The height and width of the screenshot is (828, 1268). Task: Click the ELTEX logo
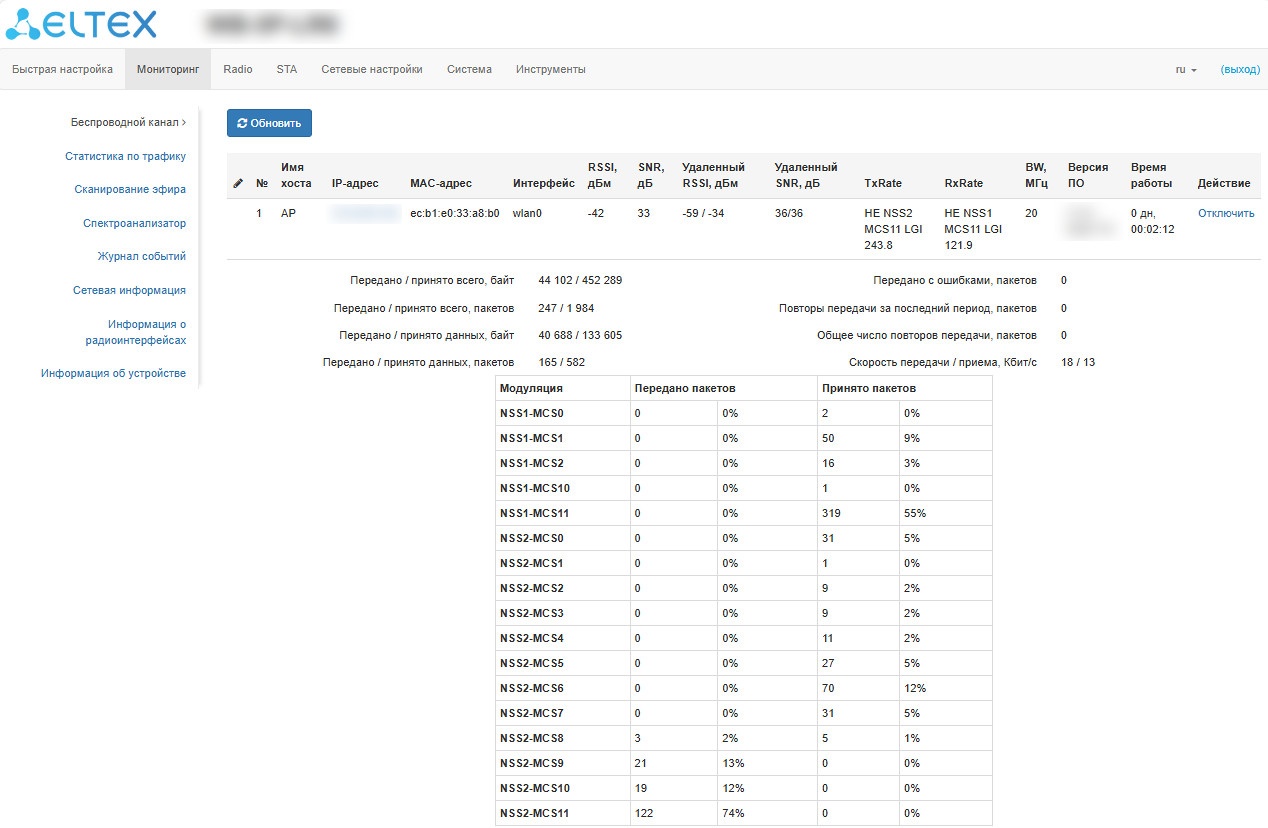[x=81, y=24]
